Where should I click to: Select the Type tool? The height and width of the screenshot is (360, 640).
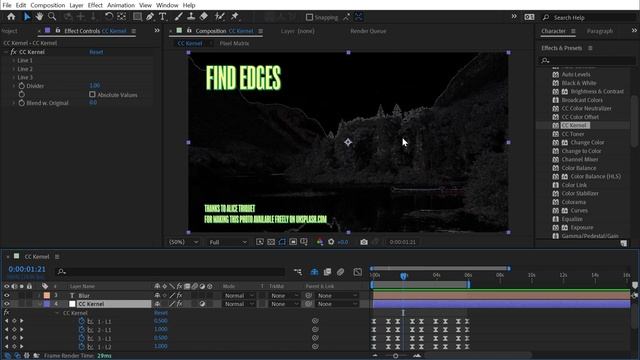pos(162,17)
